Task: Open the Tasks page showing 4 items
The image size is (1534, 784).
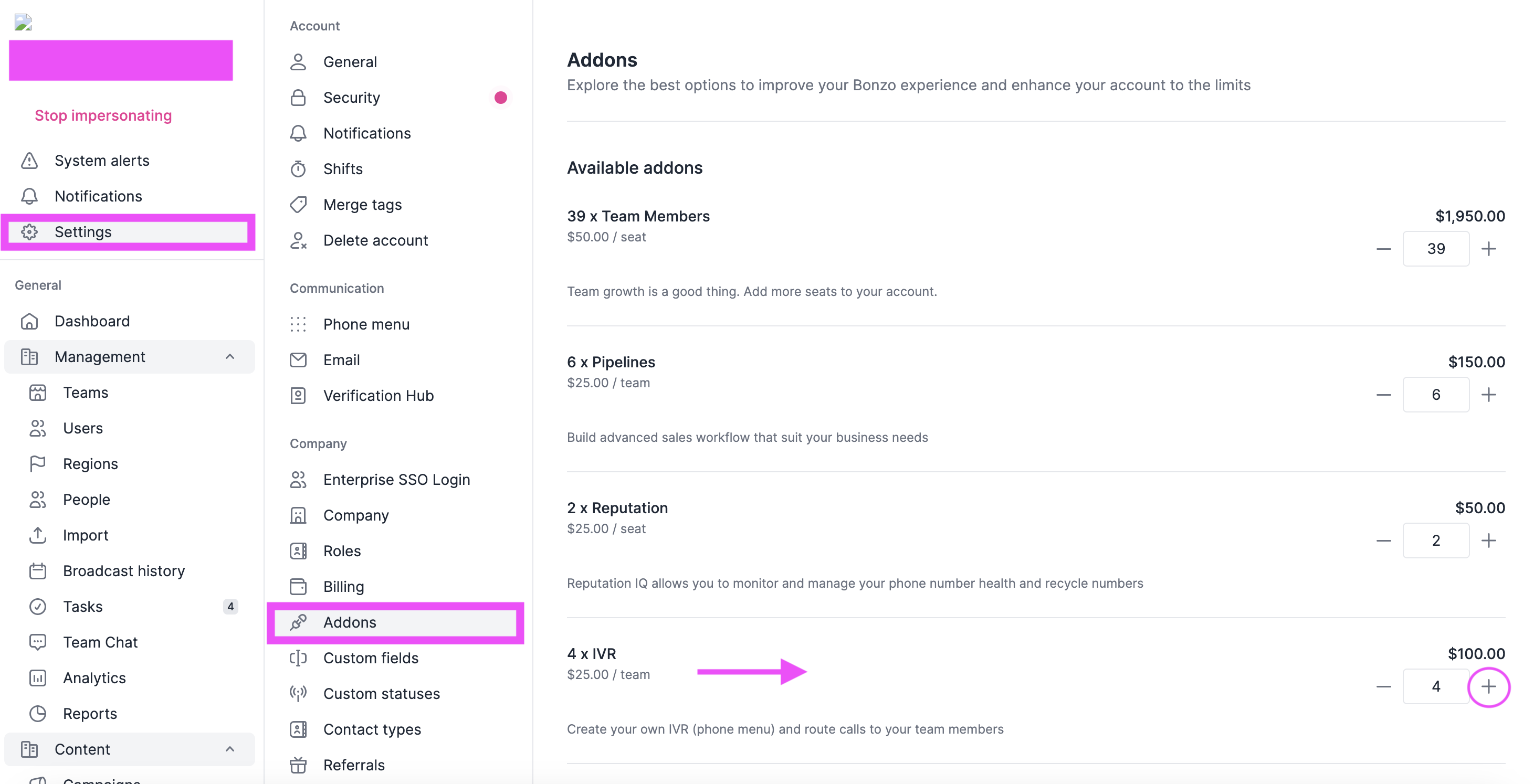Action: coord(82,607)
